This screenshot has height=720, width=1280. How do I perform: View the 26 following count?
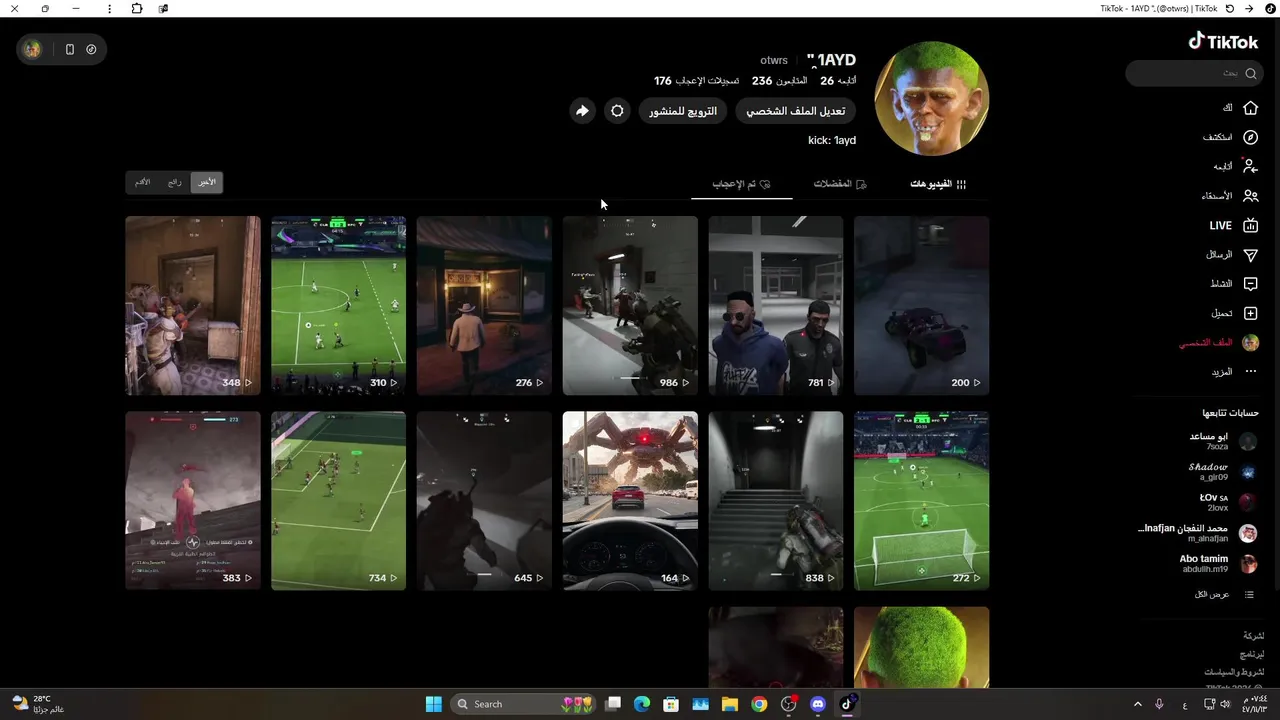(x=838, y=81)
